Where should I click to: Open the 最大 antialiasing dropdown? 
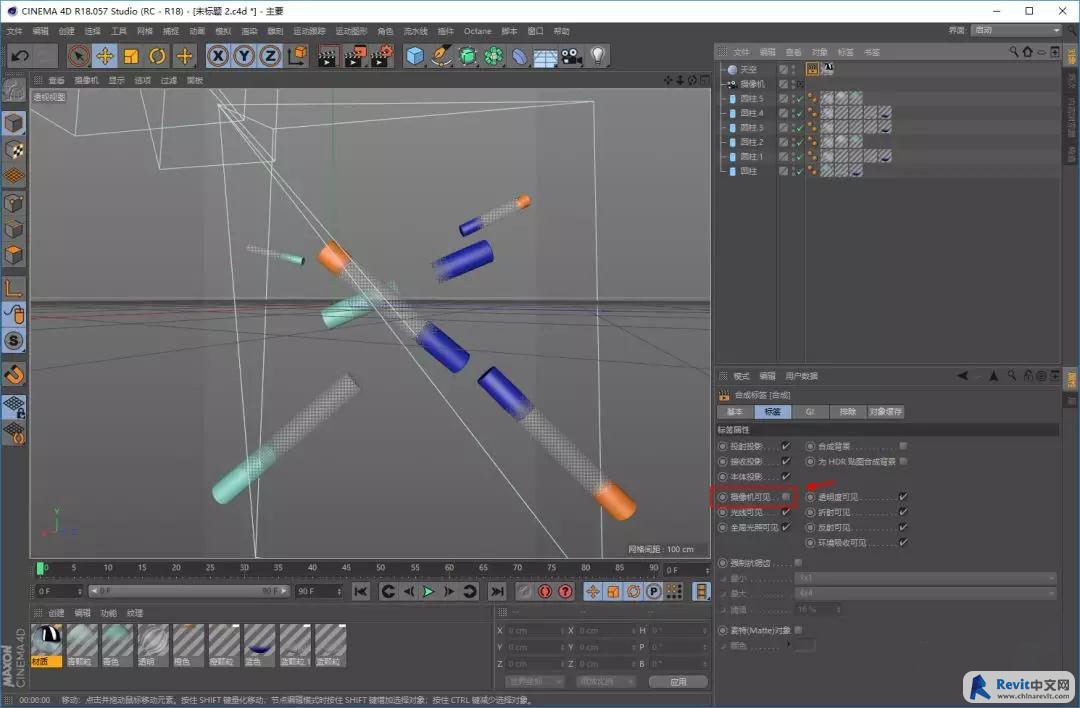click(925, 593)
